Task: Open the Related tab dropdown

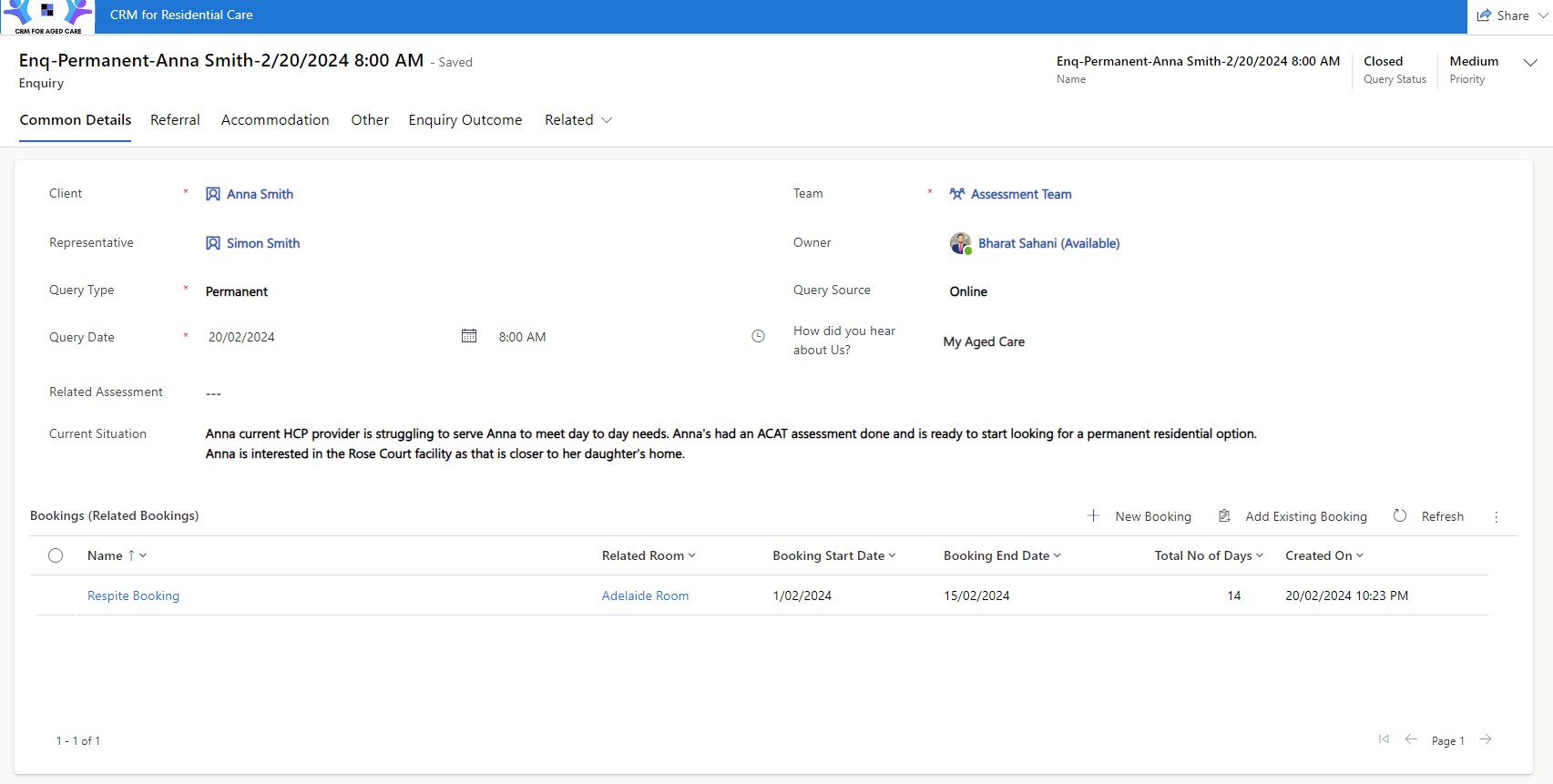Action: (x=578, y=120)
